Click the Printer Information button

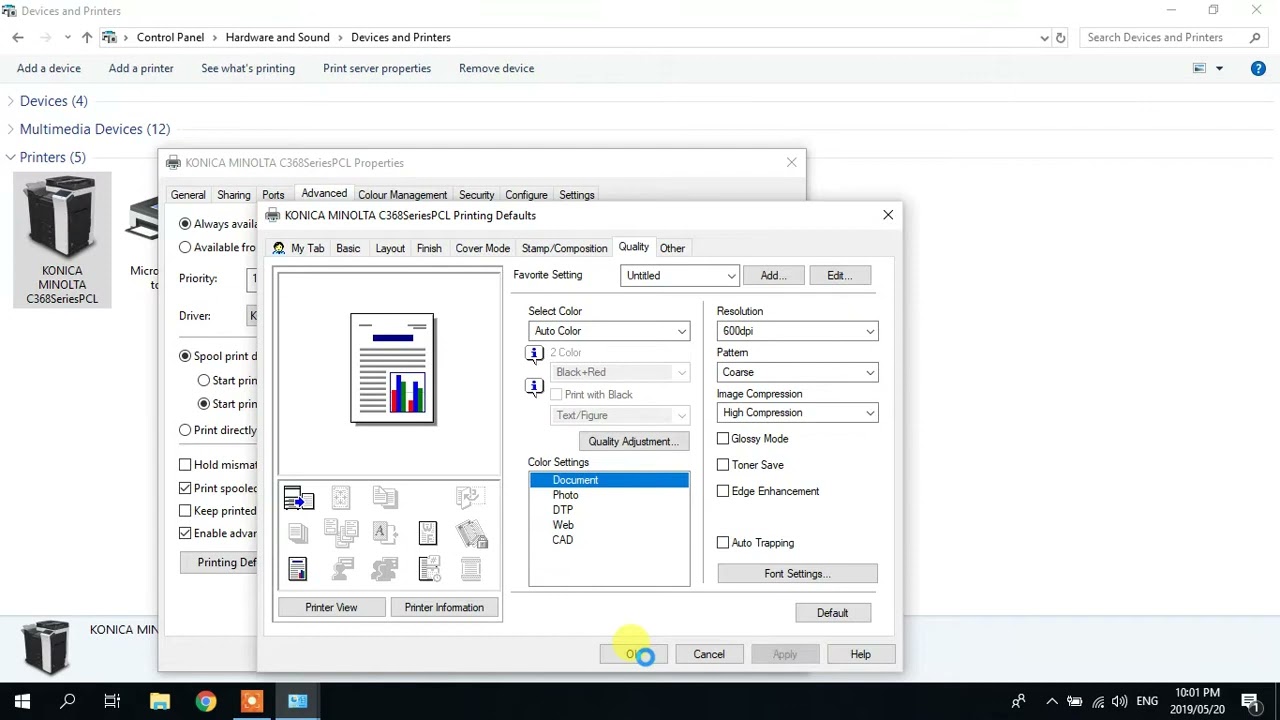(x=444, y=607)
